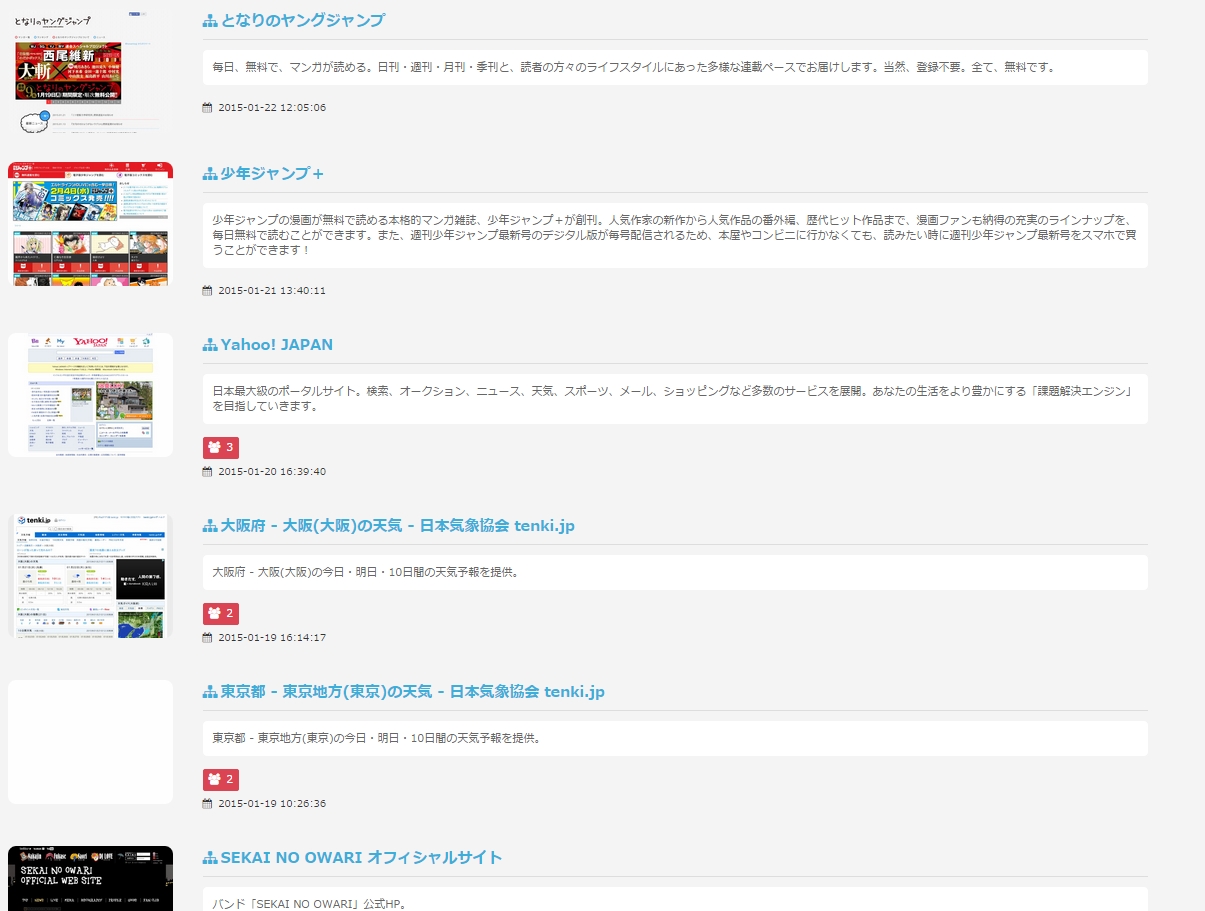Click the sitemap icon beside 大阪府 天気 title
Image resolution: width=1205 pixels, height=911 pixels.
point(210,526)
